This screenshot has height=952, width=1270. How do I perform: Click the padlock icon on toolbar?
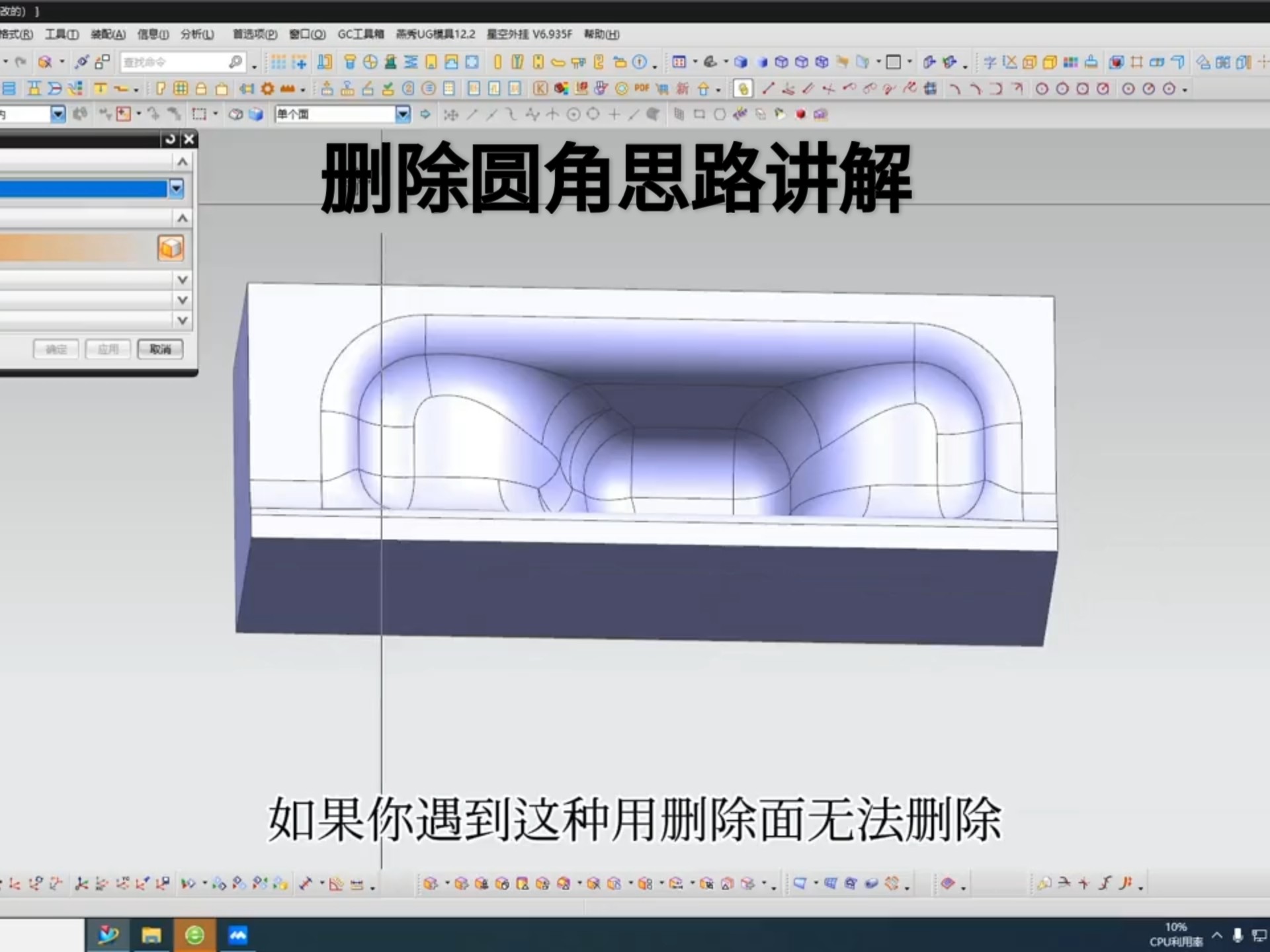tap(200, 87)
